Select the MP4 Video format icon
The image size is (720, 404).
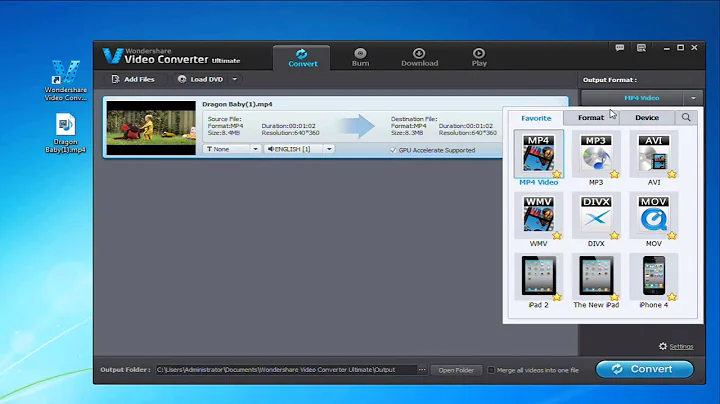click(x=538, y=153)
